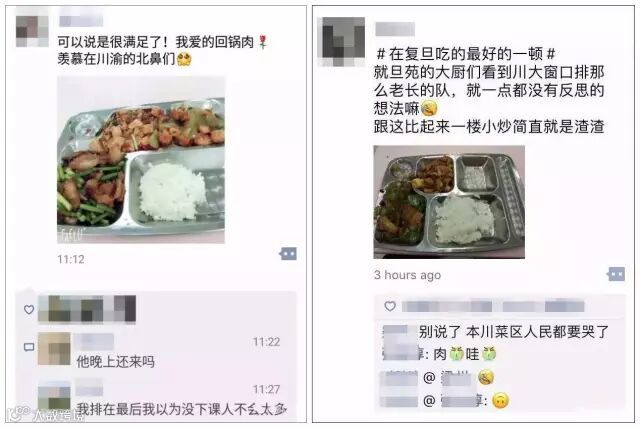
Task: Tap the '#在复旦吃的最好的一顿#' post text
Action: click(x=466, y=54)
